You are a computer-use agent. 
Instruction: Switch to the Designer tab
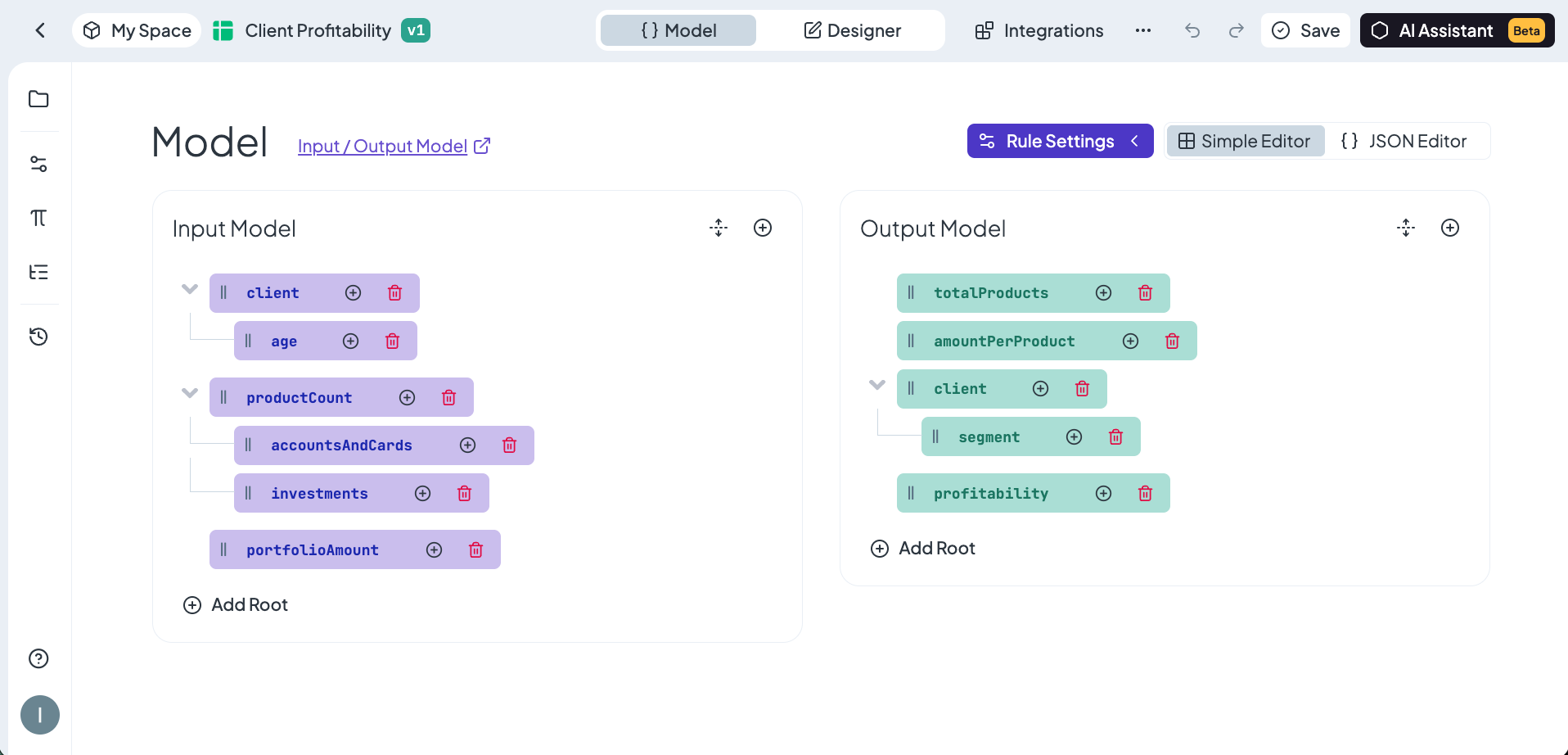pyautogui.click(x=852, y=31)
